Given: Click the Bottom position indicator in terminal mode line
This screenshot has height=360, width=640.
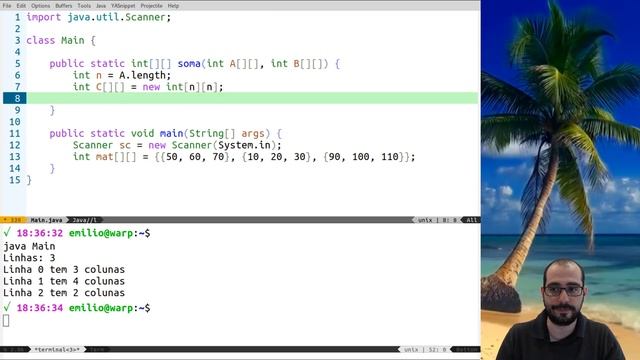Looking at the screenshot, I should tap(467, 349).
